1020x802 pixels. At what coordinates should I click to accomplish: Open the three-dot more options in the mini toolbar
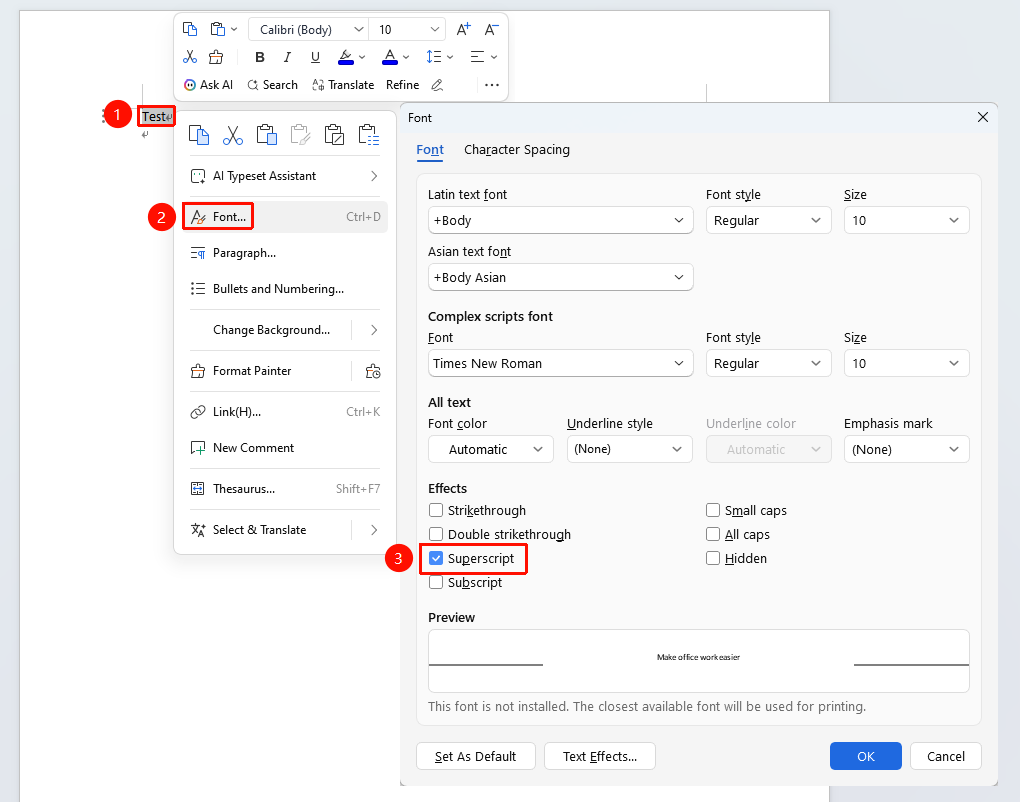point(492,85)
